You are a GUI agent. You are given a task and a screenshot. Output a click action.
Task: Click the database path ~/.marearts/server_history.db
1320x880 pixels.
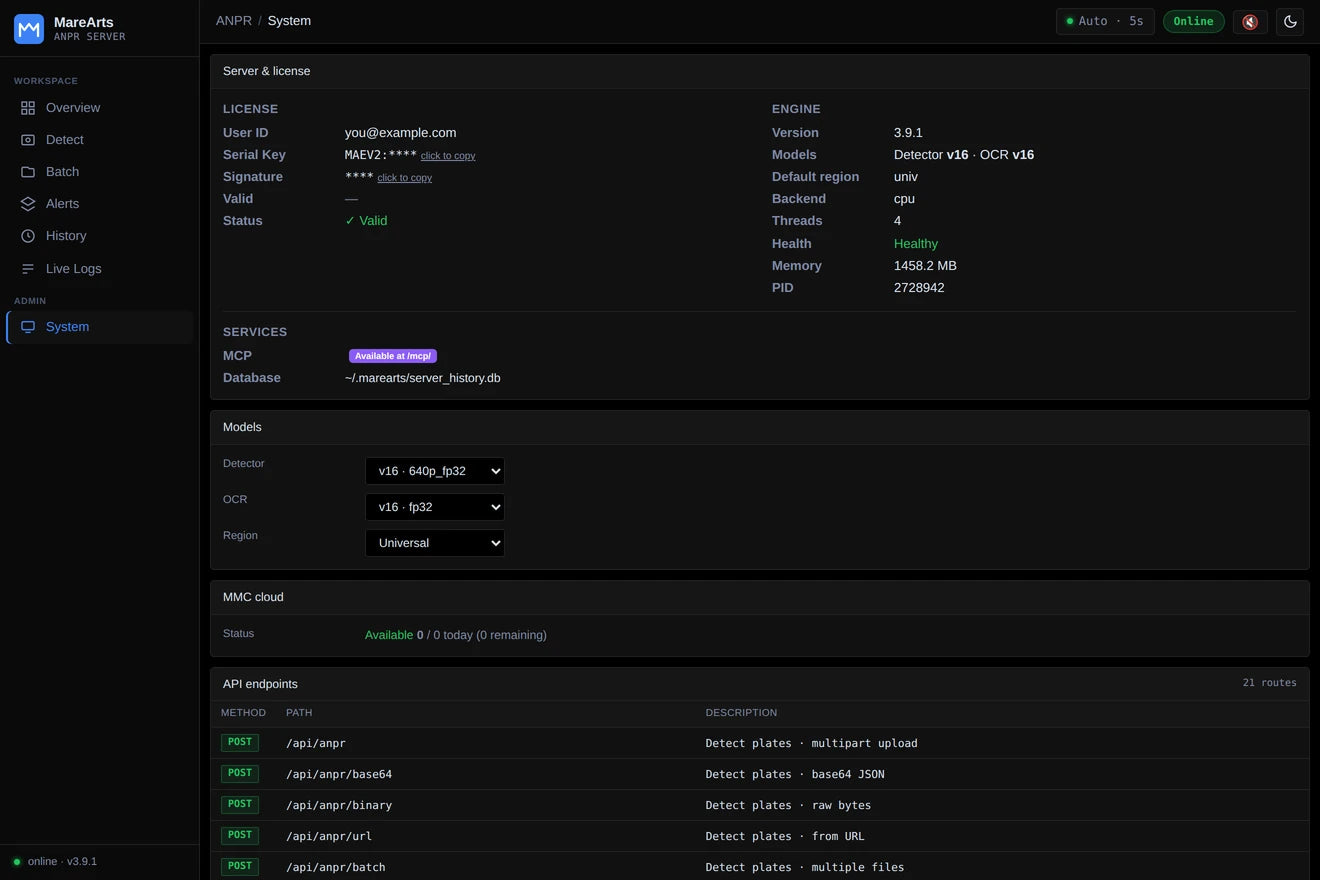(x=423, y=378)
